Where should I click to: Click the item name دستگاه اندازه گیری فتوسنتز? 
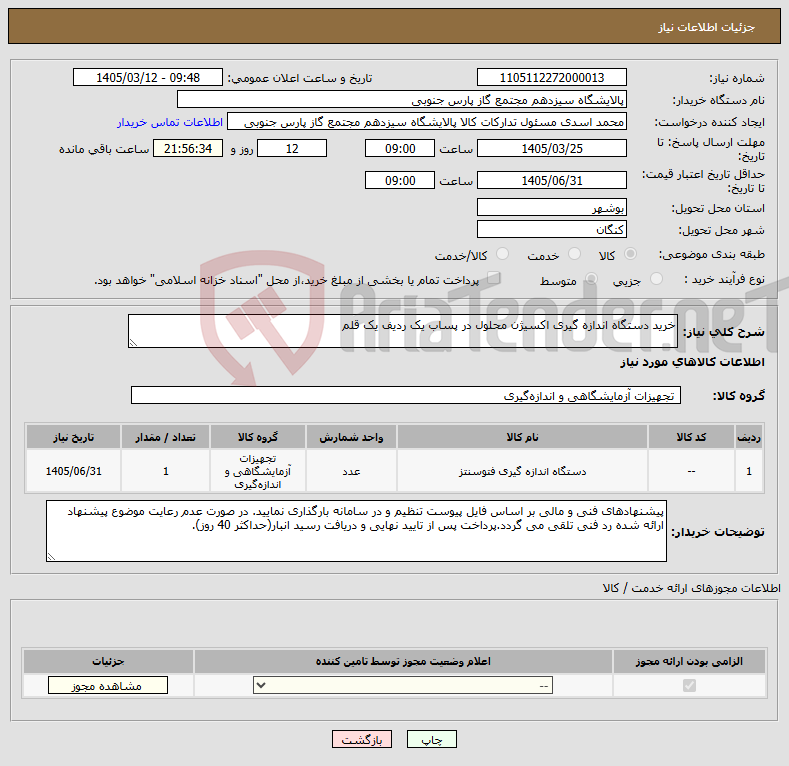[522, 472]
